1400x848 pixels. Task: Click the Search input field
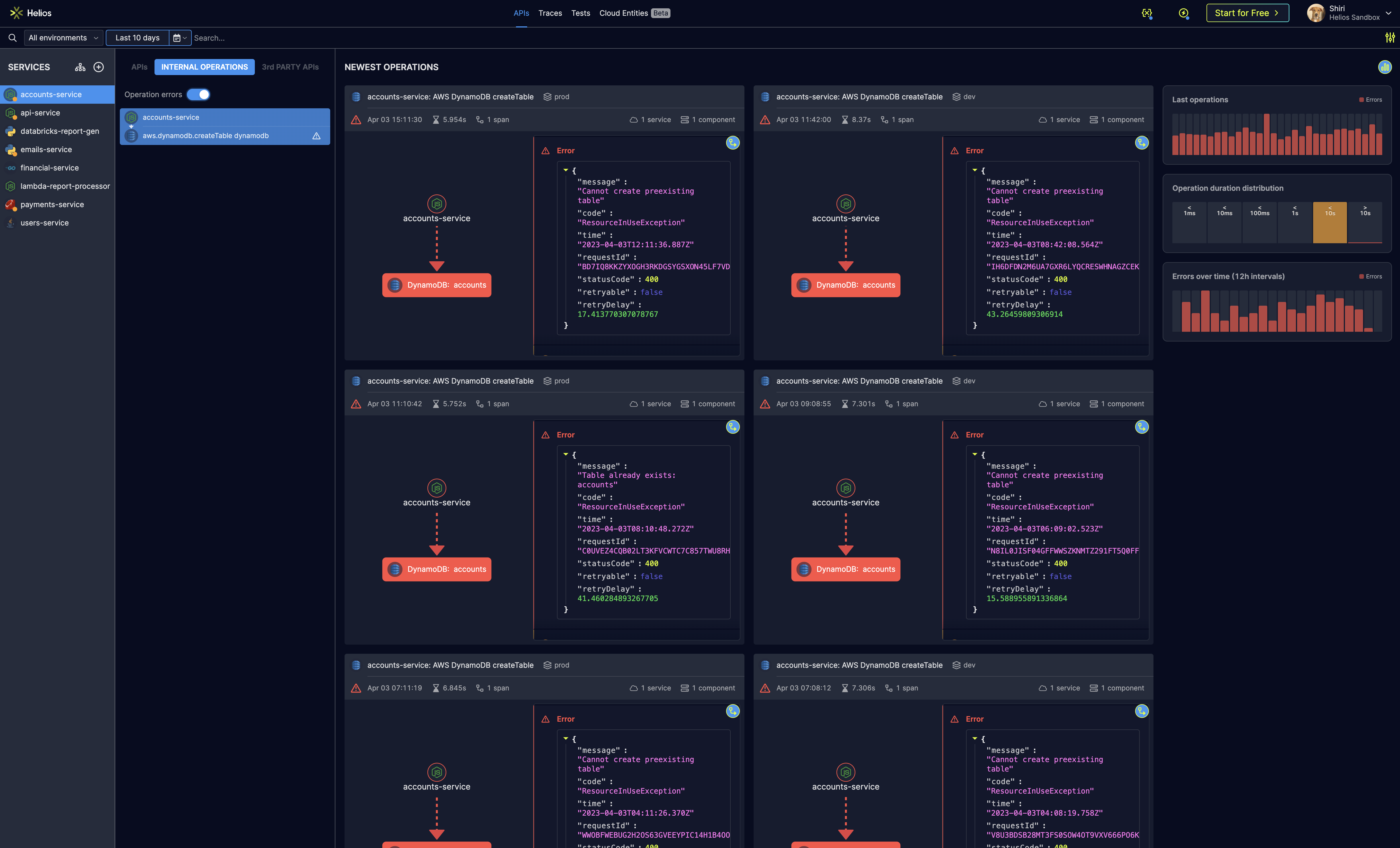[784, 38]
